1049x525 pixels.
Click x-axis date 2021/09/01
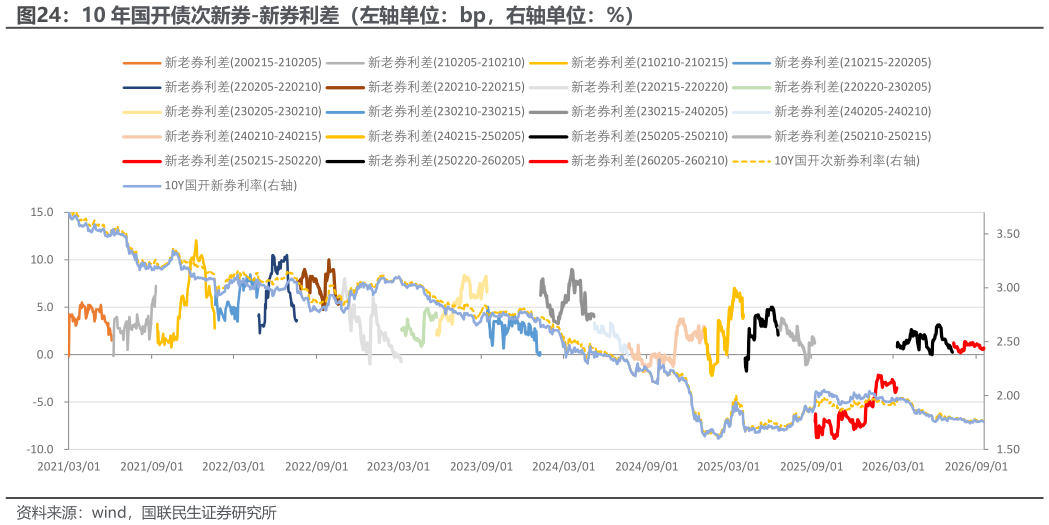pos(151,467)
